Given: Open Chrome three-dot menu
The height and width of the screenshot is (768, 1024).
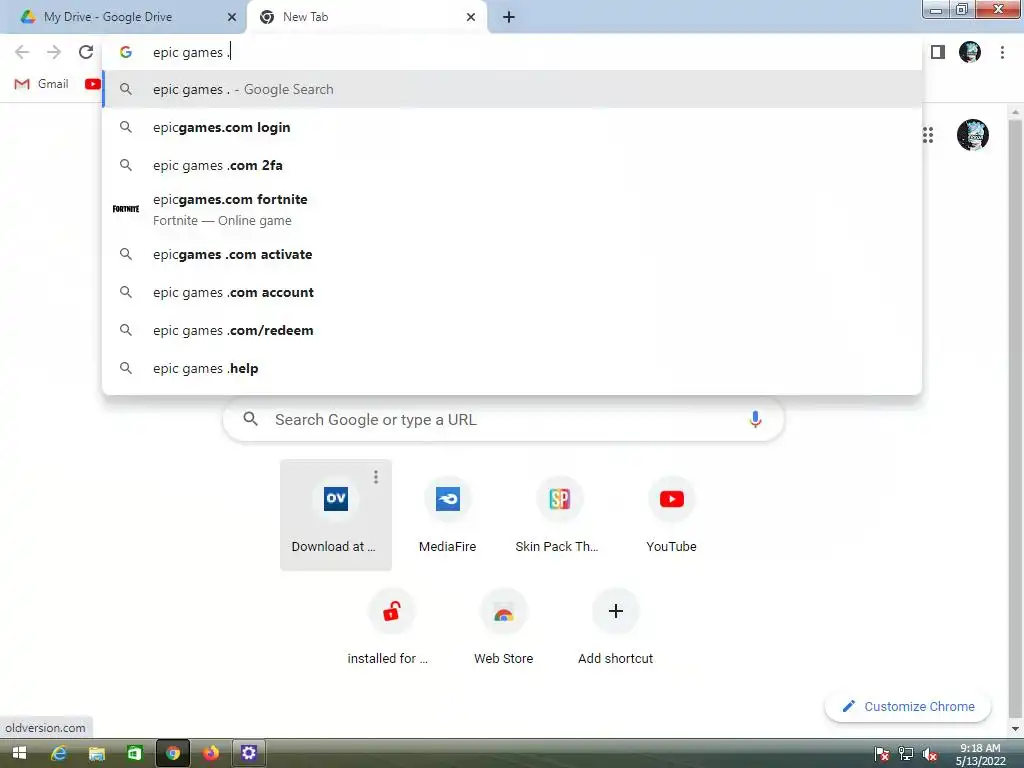Looking at the screenshot, I should [1002, 52].
